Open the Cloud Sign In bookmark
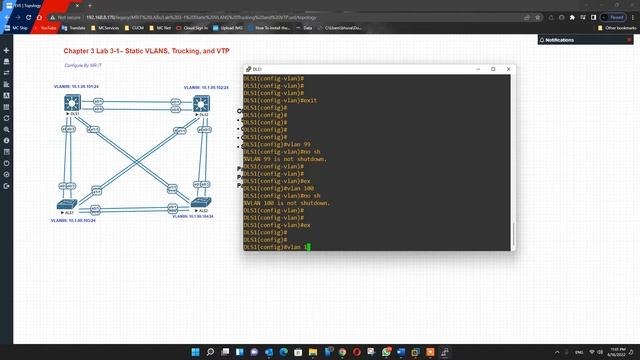The height and width of the screenshot is (360, 640). coord(192,28)
